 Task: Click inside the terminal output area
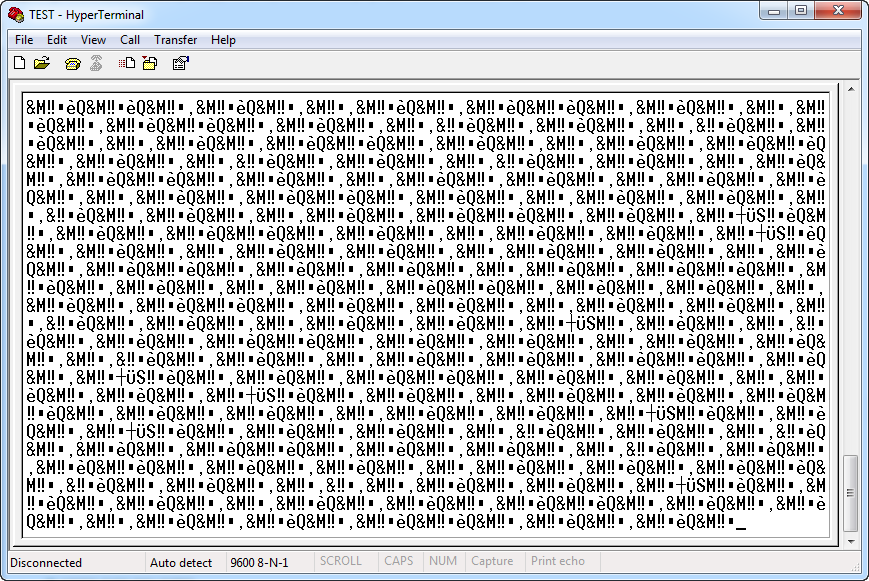point(426,314)
